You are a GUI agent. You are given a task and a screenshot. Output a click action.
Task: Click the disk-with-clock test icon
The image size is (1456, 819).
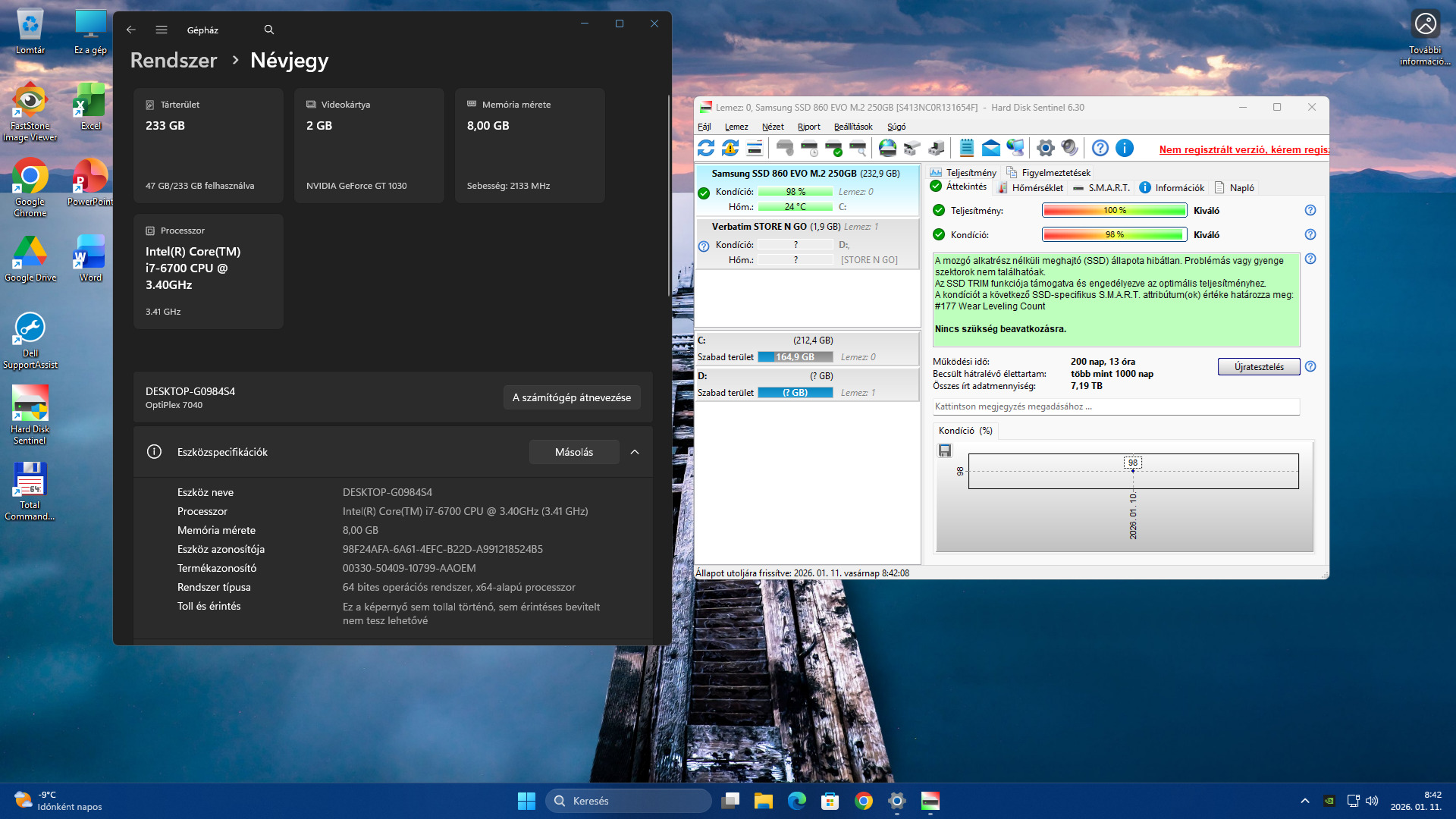point(809,149)
